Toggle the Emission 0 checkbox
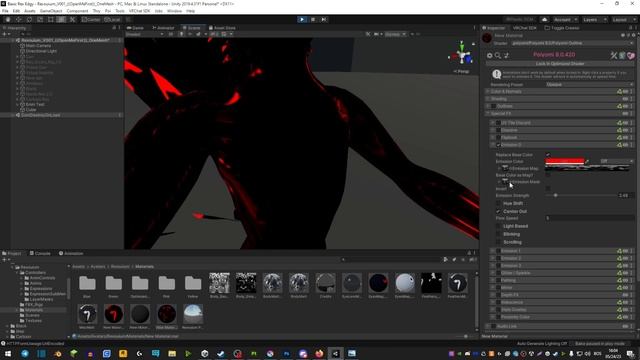 click(498, 145)
